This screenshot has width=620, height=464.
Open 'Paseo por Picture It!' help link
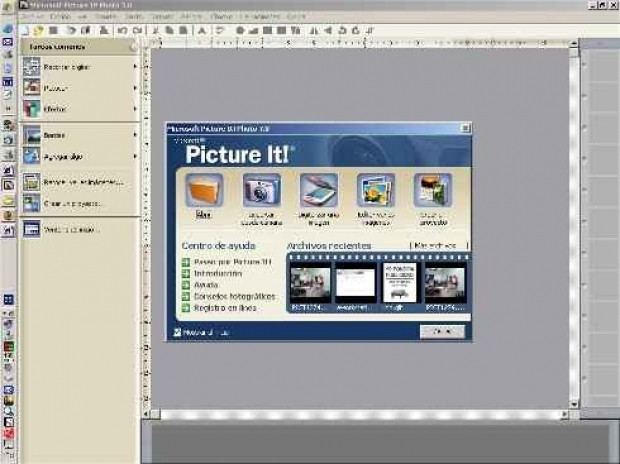click(x=233, y=262)
